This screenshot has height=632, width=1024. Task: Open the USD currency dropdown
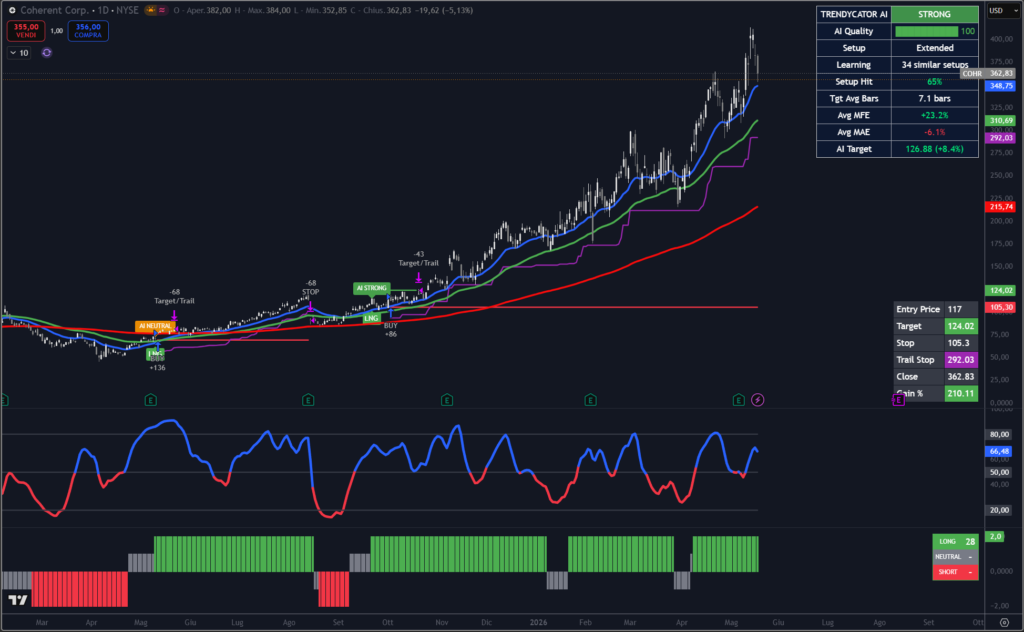pyautogui.click(x=1003, y=10)
